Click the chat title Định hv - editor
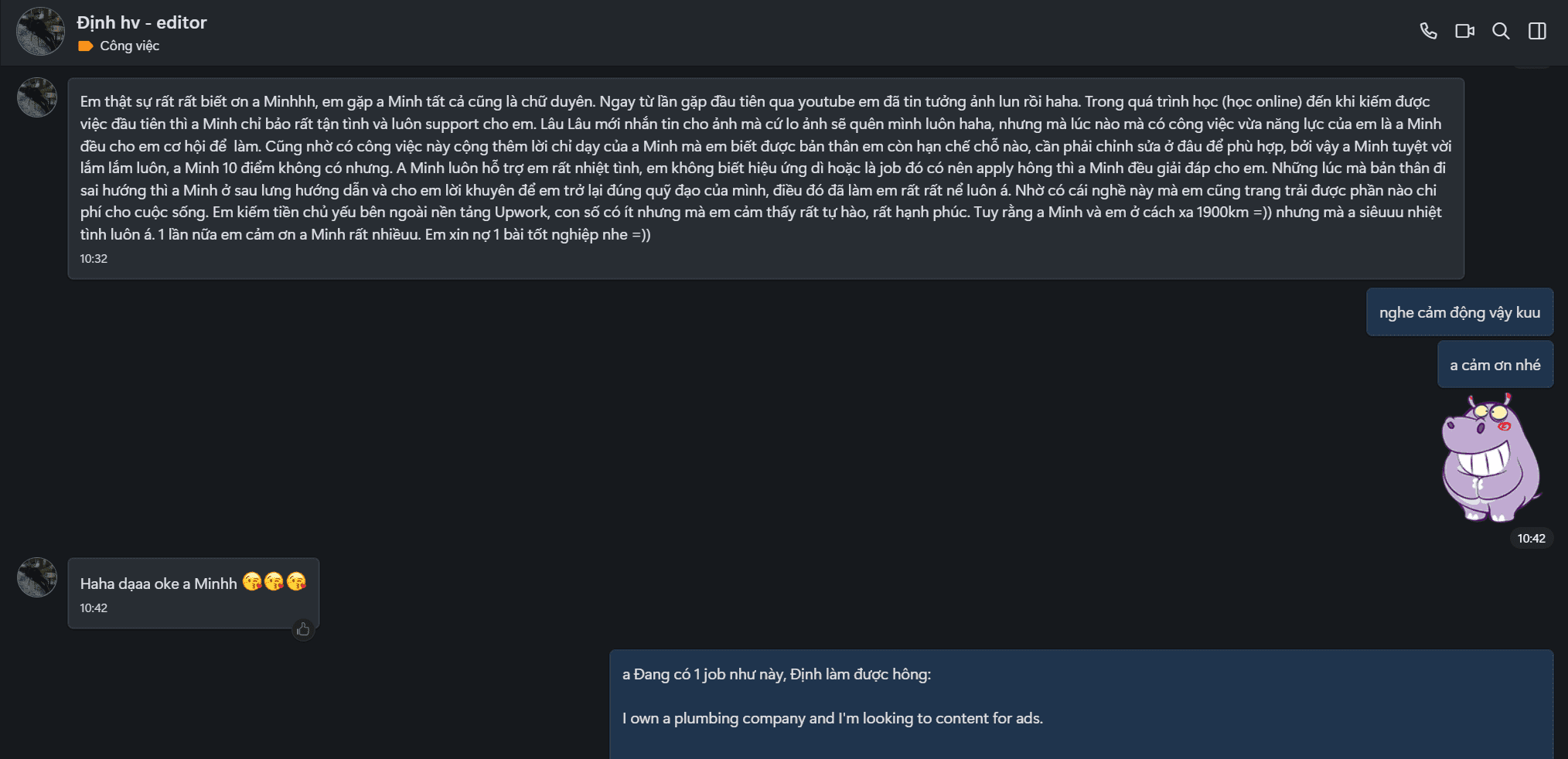The width and height of the screenshot is (1568, 759). coord(141,22)
